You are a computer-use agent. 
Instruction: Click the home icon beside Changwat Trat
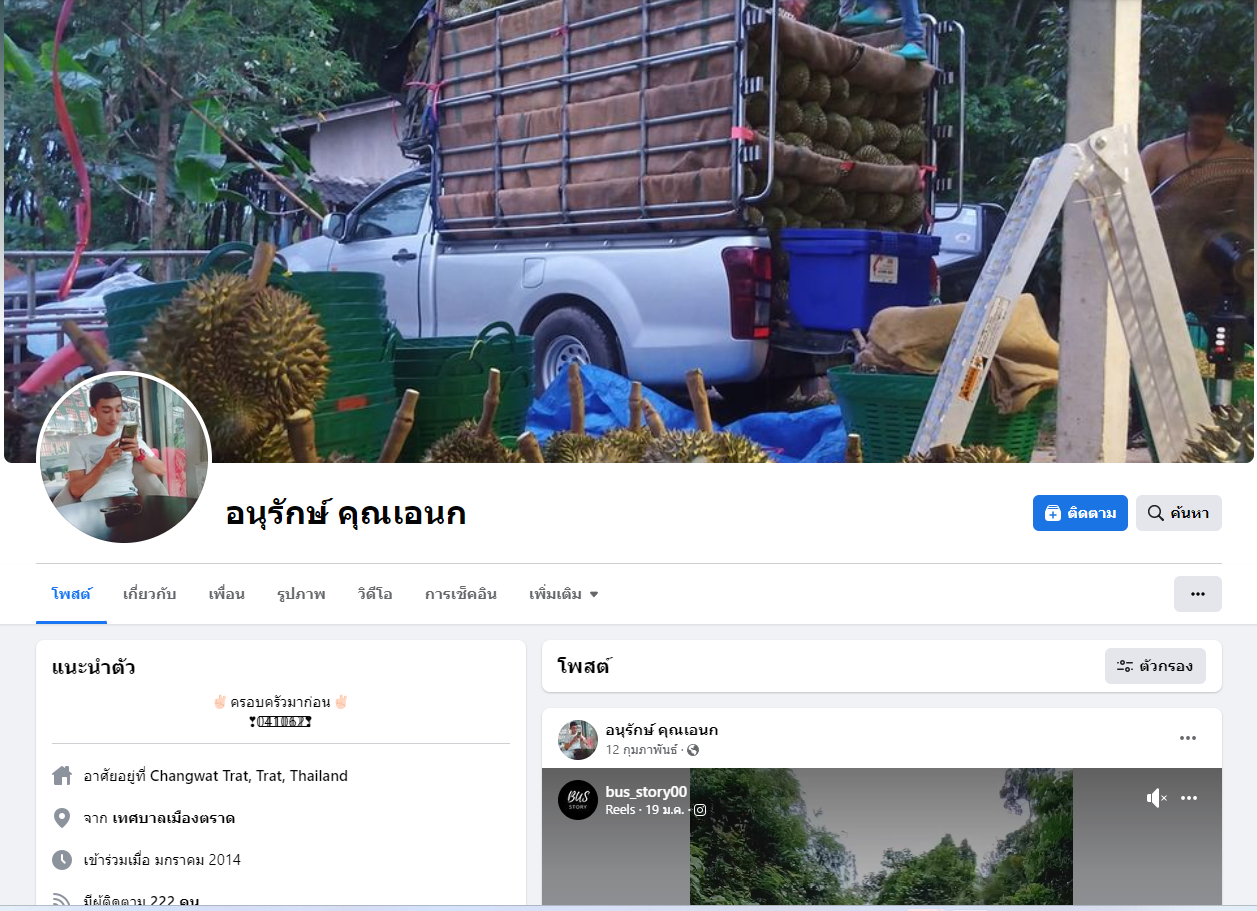[x=62, y=776]
